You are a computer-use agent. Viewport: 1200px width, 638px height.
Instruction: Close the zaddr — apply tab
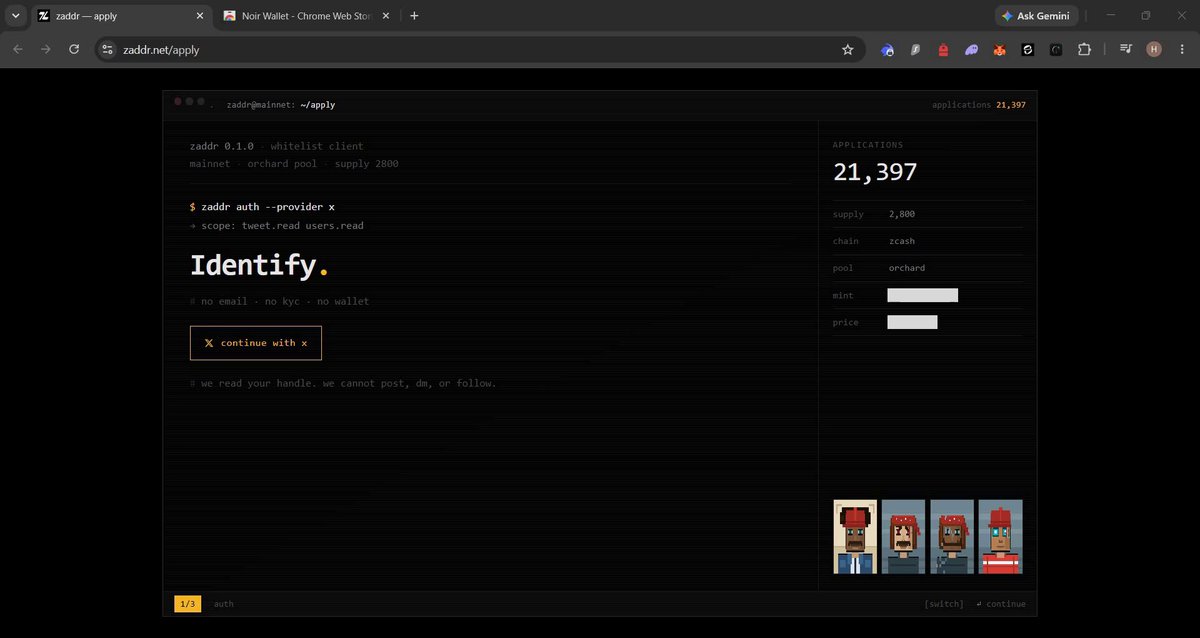(200, 16)
